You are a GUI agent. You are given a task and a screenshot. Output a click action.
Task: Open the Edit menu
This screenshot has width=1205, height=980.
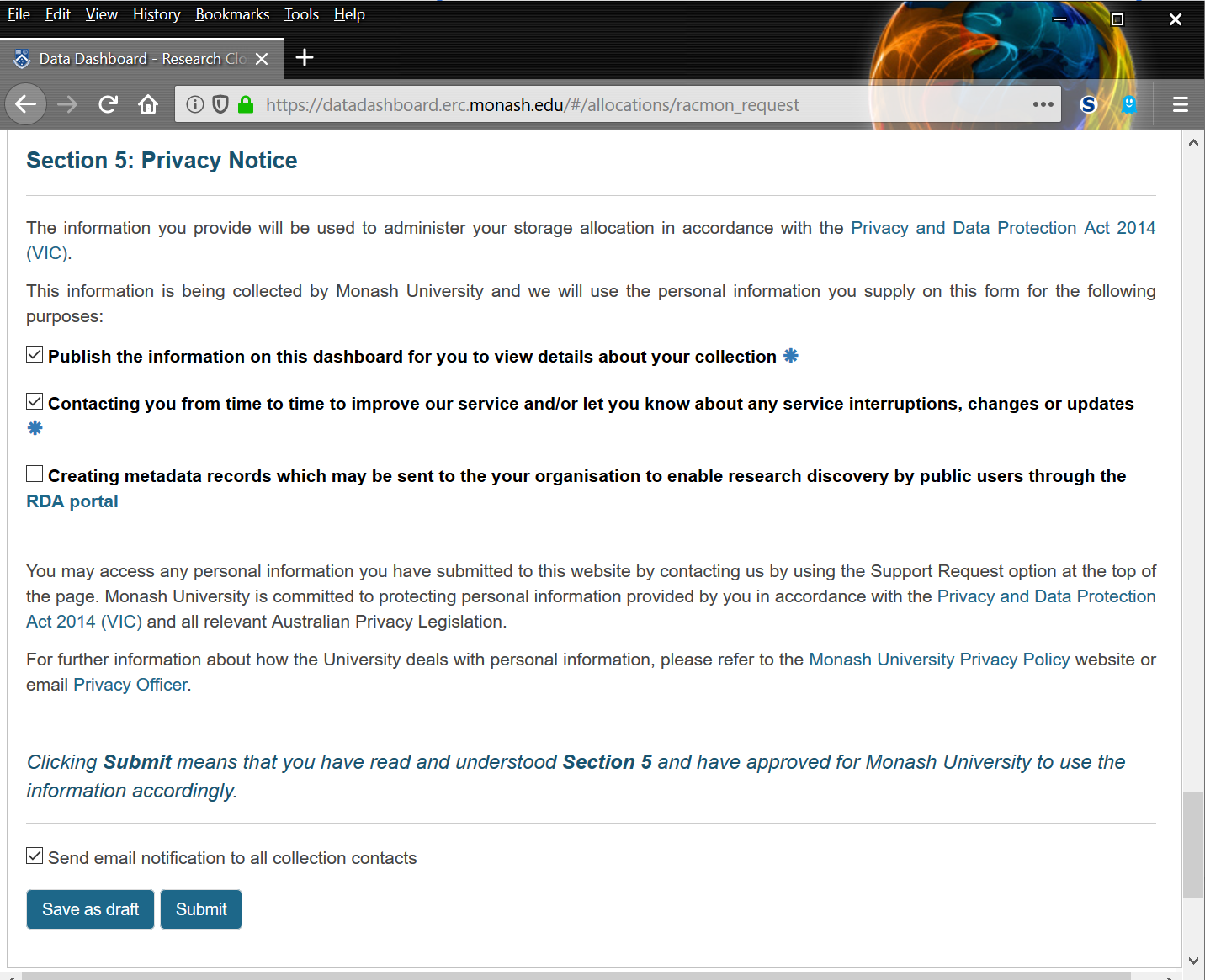point(58,14)
